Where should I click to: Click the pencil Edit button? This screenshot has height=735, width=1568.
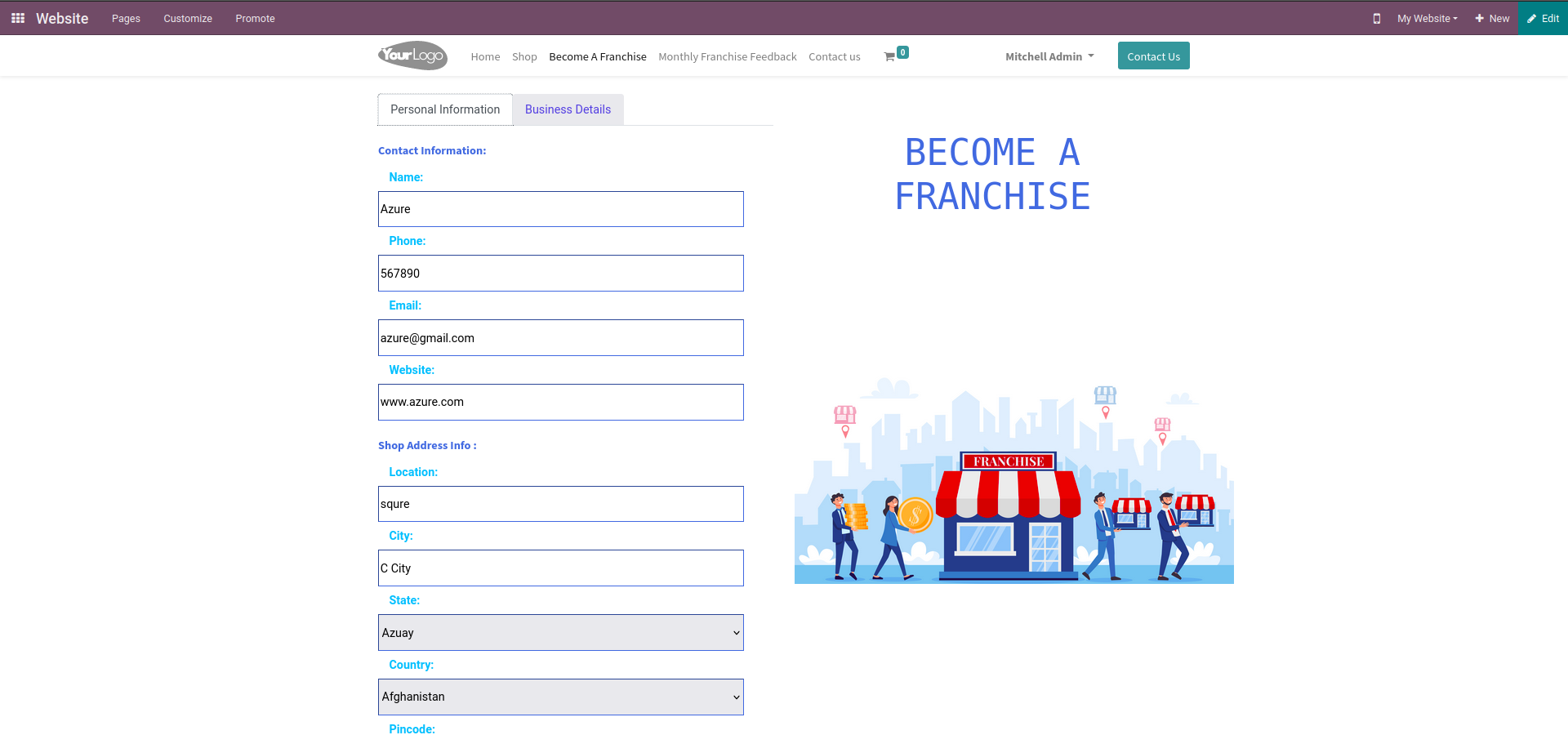[1543, 18]
